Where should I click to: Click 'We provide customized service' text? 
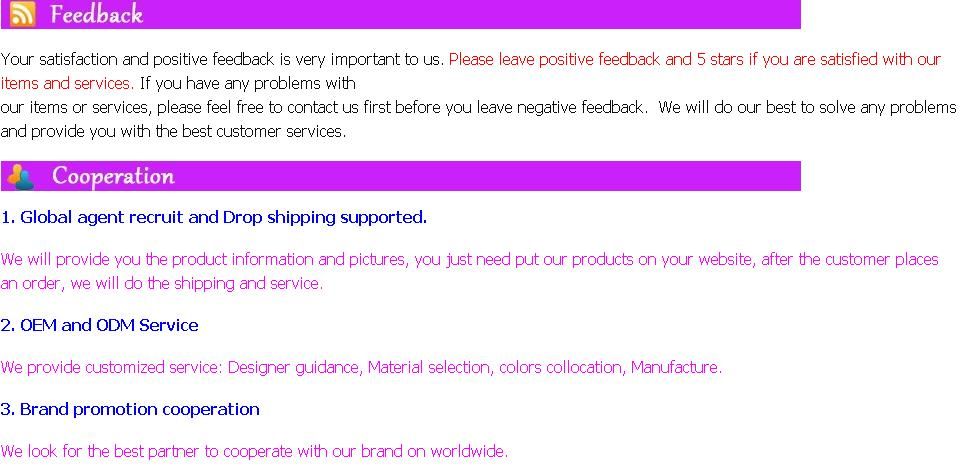[361, 368]
